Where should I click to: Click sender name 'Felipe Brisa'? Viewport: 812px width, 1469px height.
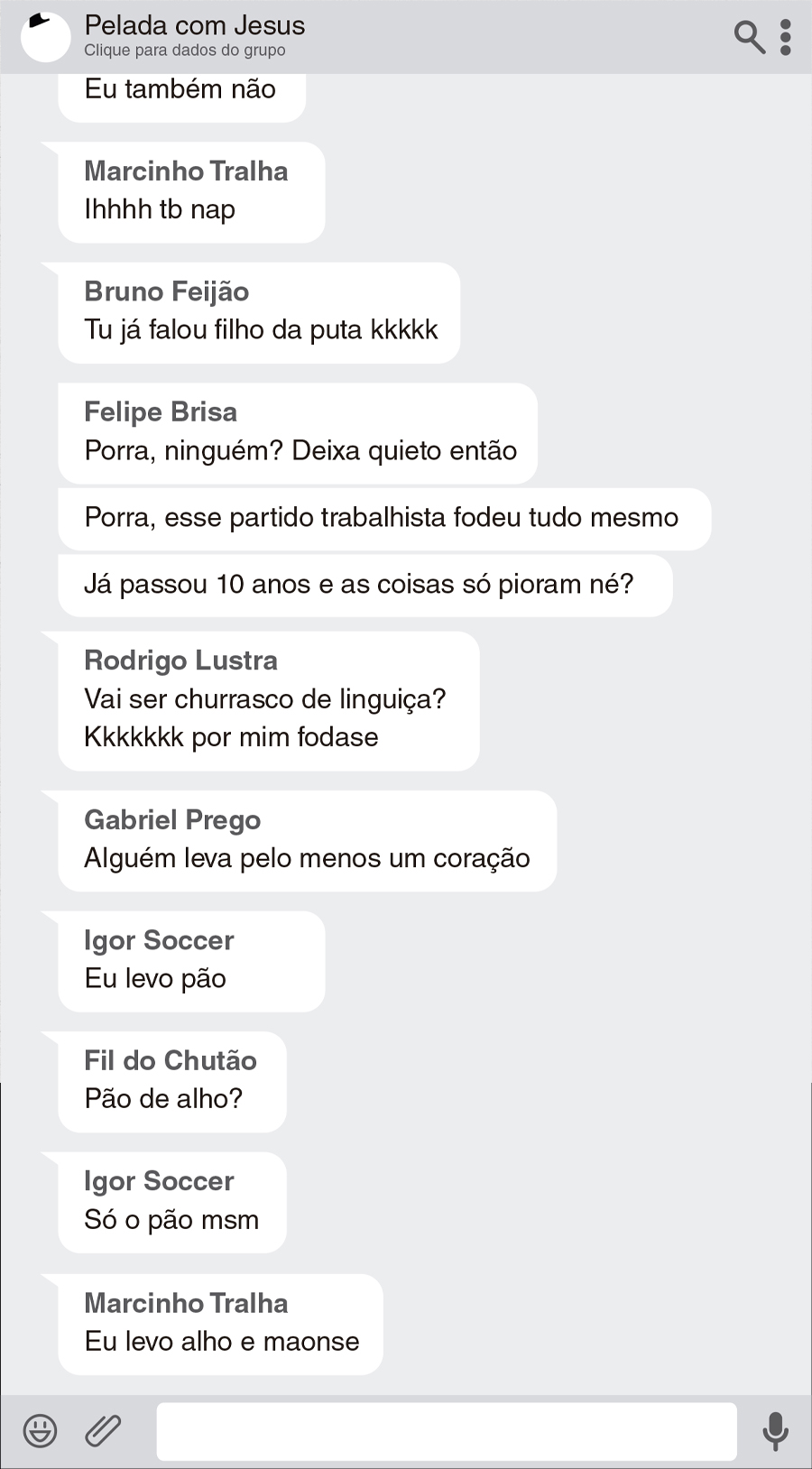point(161,412)
